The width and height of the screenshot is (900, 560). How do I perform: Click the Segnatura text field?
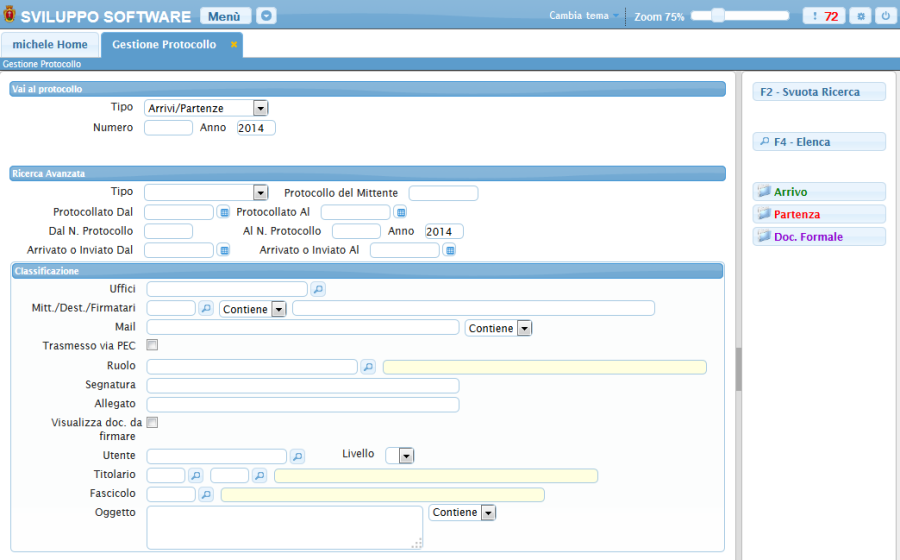click(x=302, y=386)
